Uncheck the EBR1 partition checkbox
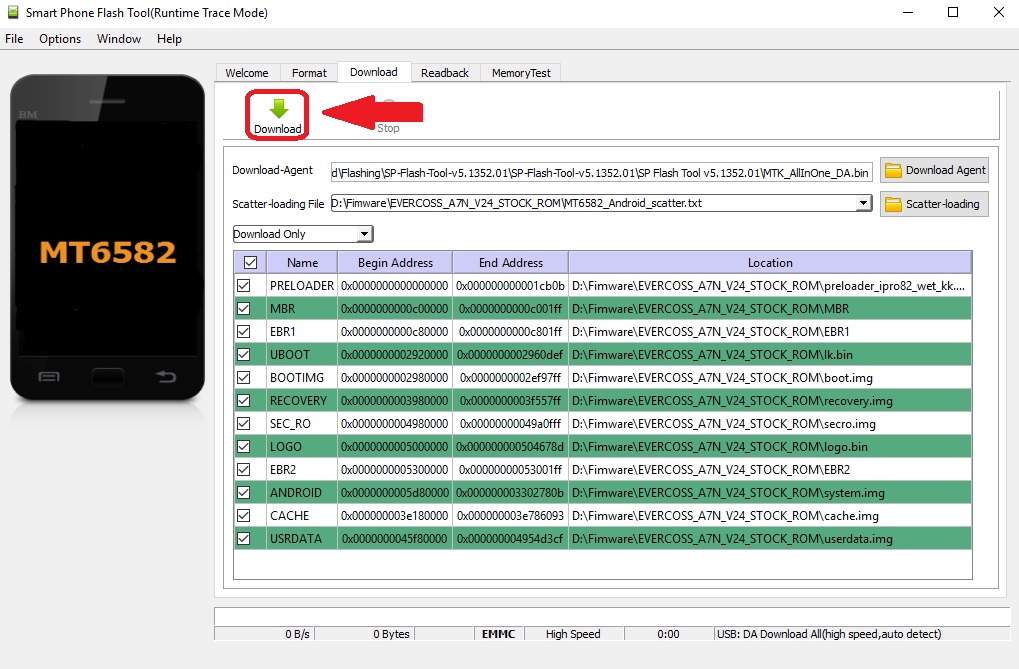Screen dimensions: 1019x669 pos(244,332)
